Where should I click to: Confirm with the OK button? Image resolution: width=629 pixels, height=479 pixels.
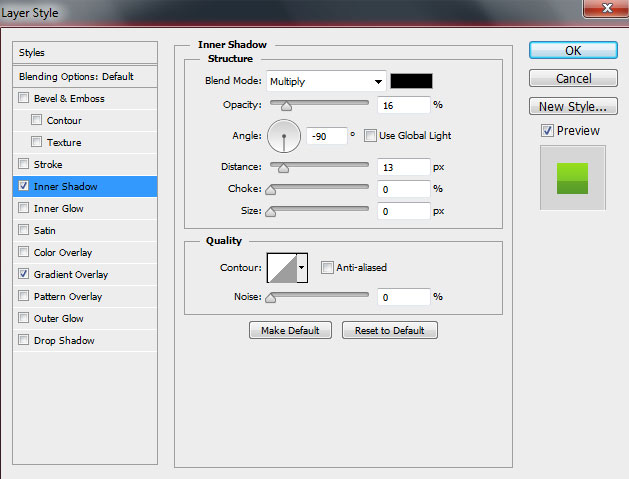(x=573, y=51)
